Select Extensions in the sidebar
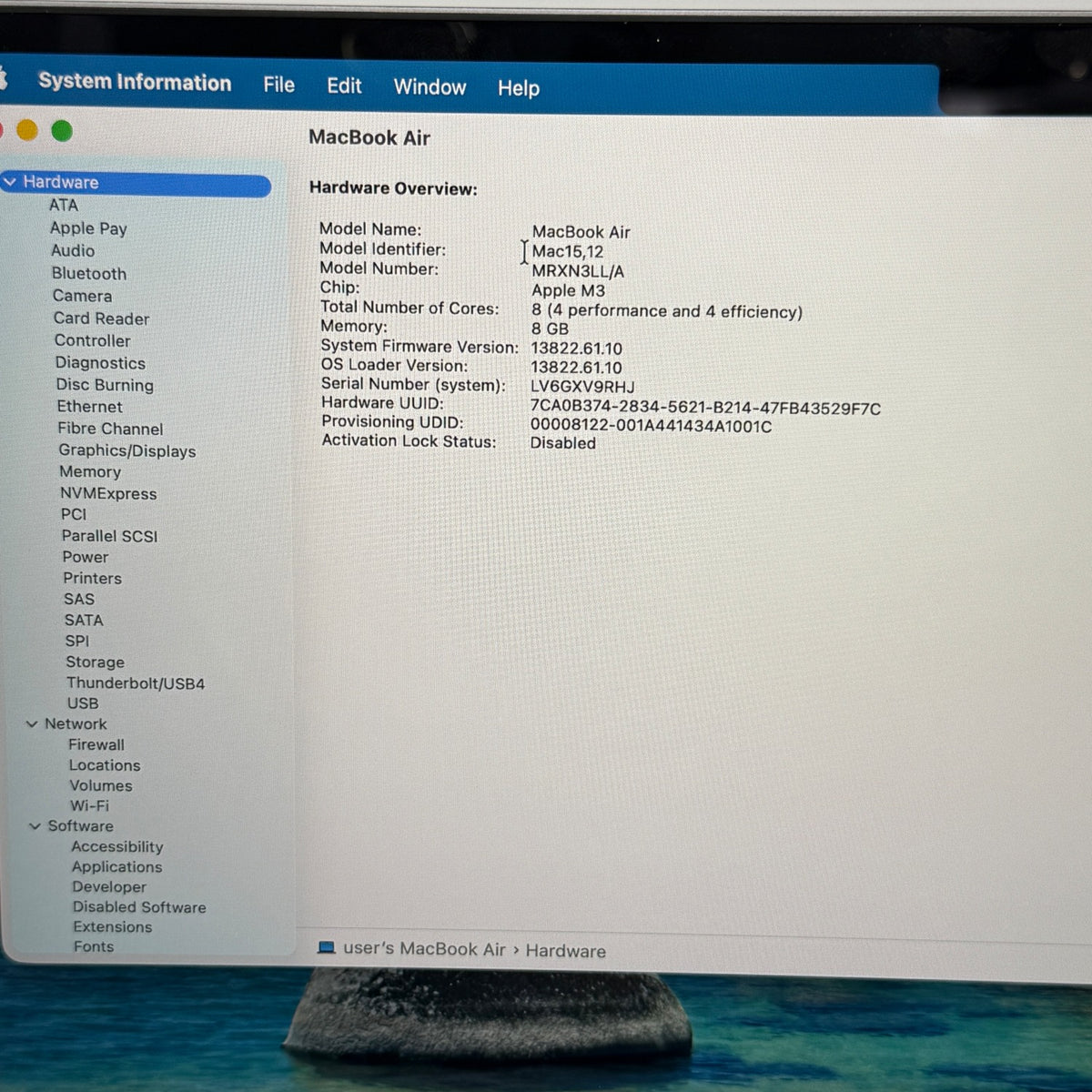The image size is (1092, 1092). (113, 927)
